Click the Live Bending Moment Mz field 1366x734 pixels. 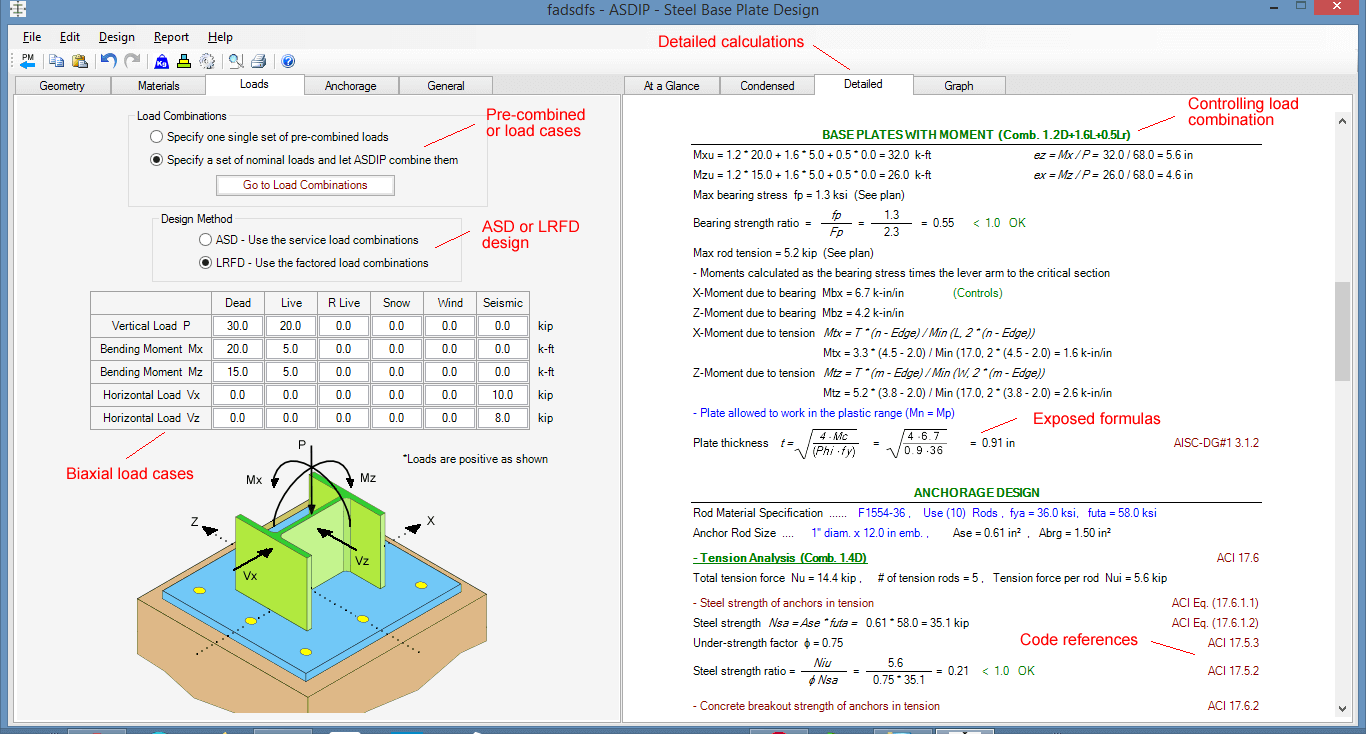(291, 372)
